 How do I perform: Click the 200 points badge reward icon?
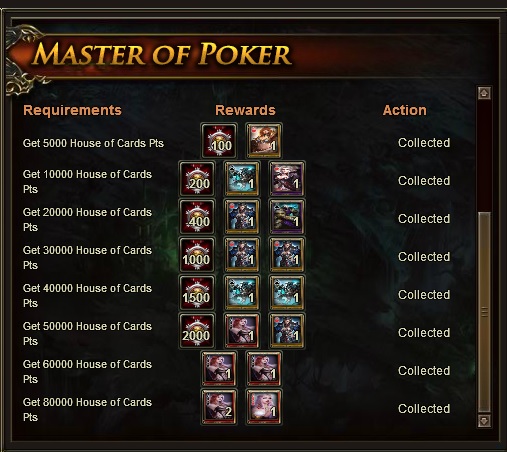pos(197,178)
